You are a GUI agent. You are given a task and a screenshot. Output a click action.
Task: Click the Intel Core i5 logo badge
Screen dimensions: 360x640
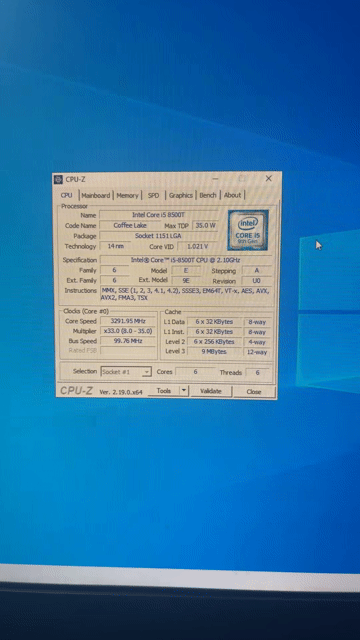[x=248, y=230]
